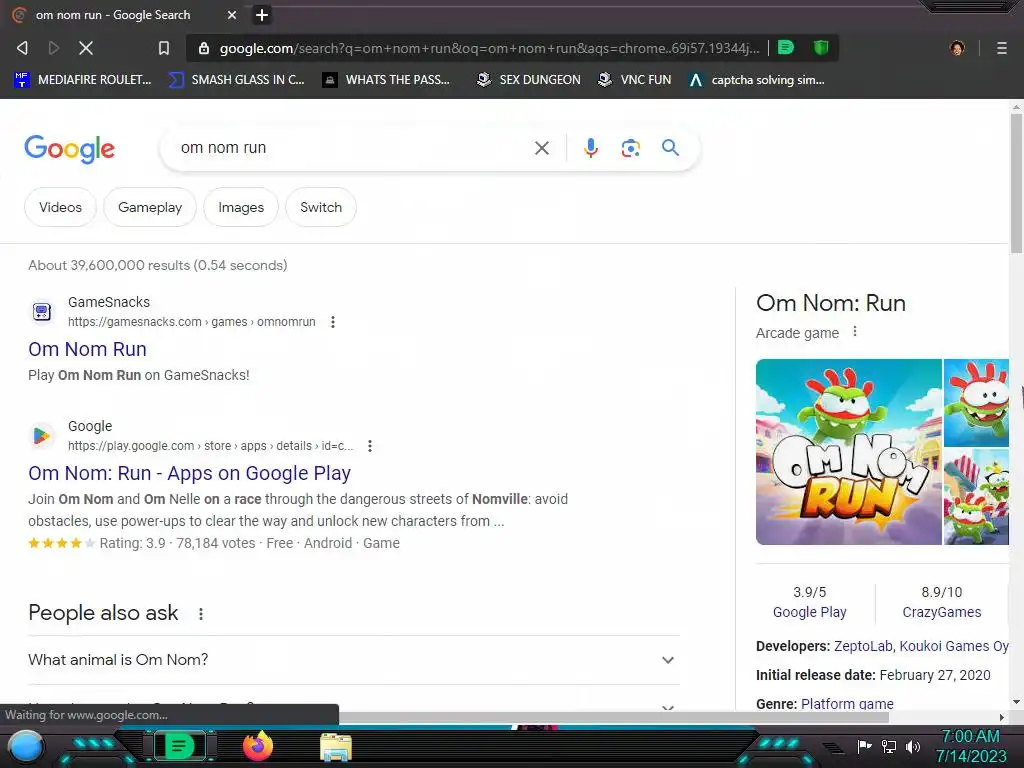Open Firefox from the taskbar

(257, 746)
